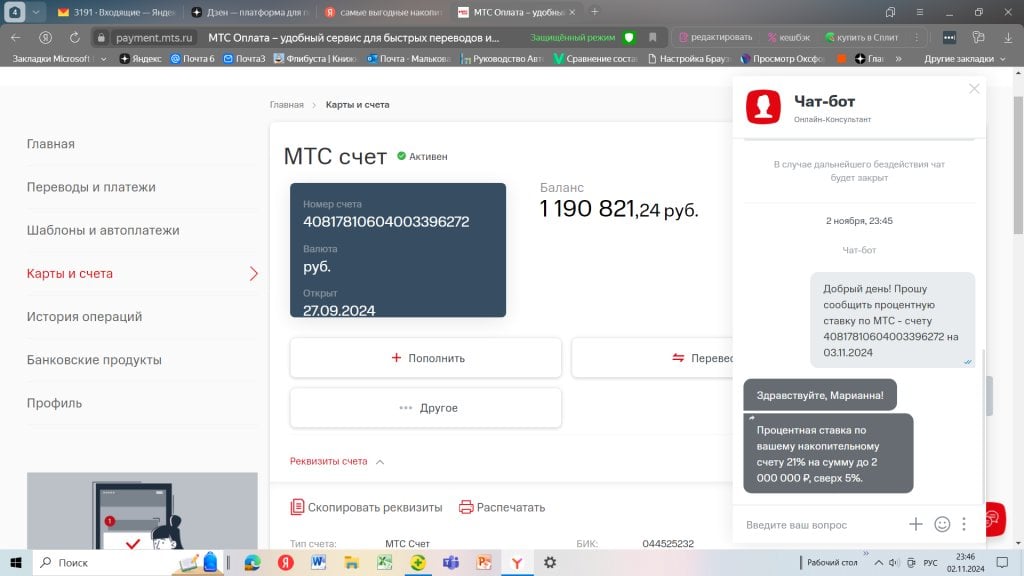This screenshot has width=1024, height=576.
Task: Click купить в Сплит button
Action: click(861, 37)
